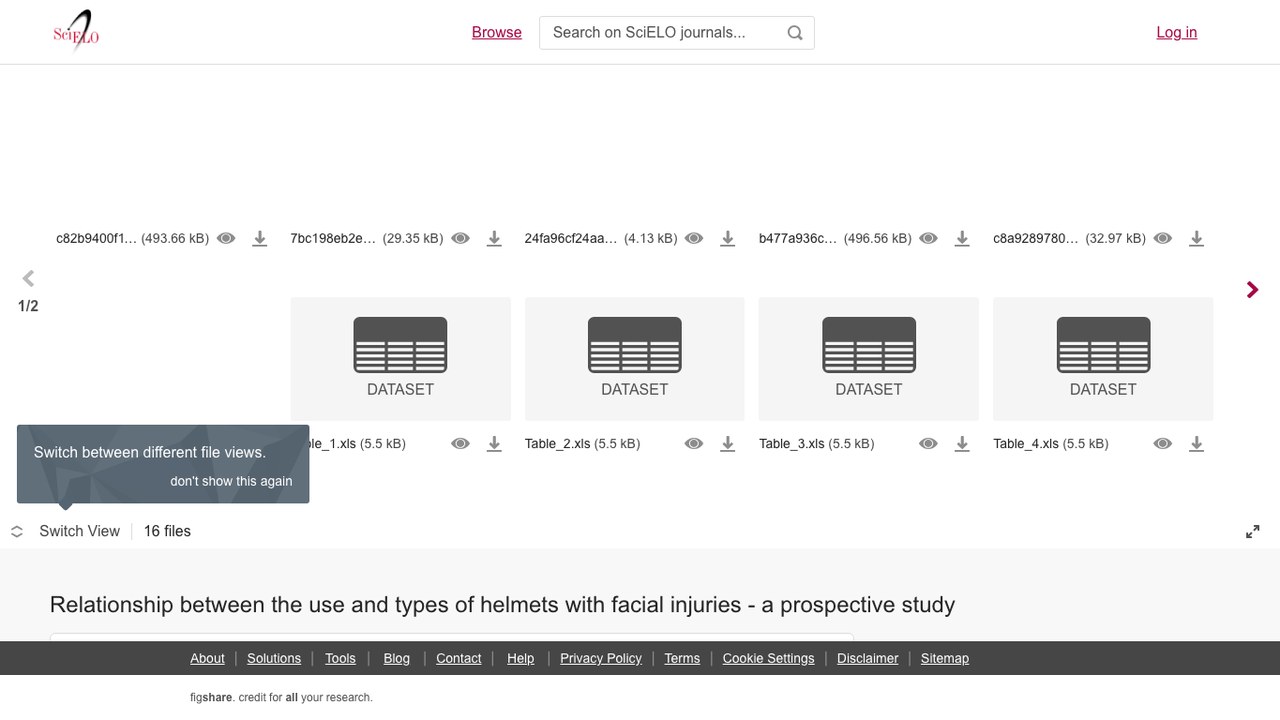Show preview of Table_3.xls
This screenshot has height=720, width=1280.
(x=929, y=444)
